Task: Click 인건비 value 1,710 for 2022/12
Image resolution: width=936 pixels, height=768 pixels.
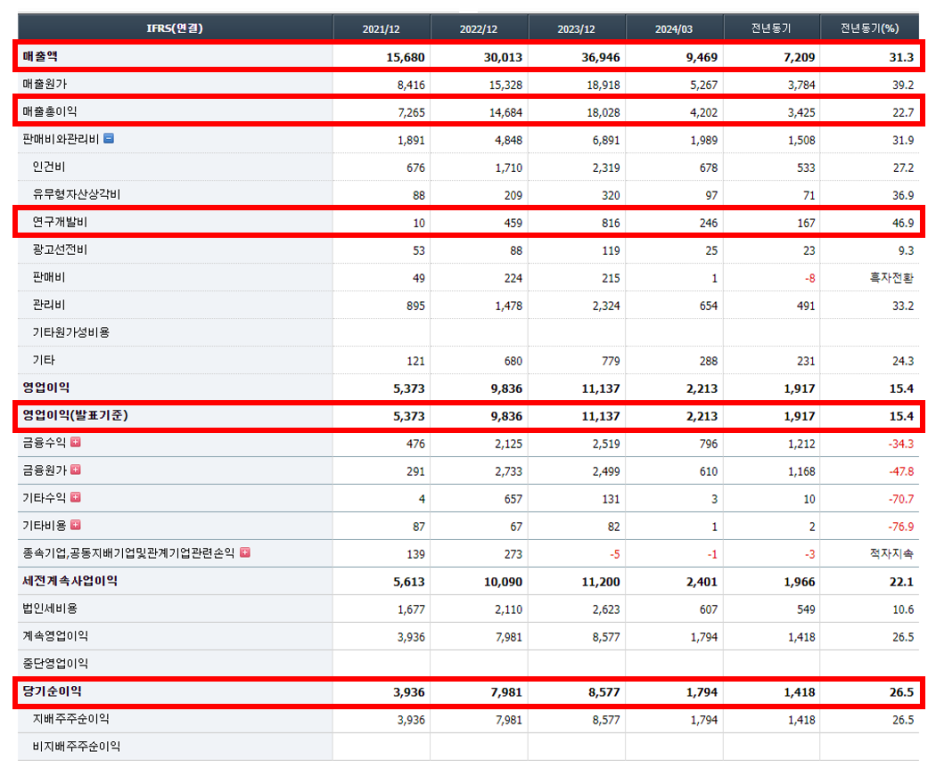Action: tap(509, 168)
